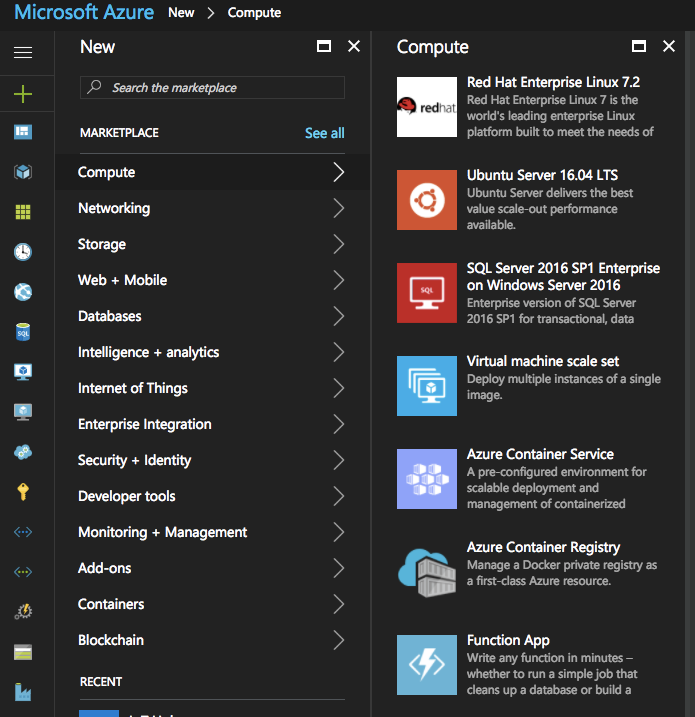The image size is (695, 717).
Task: Open the green grid All resources icon
Action: pos(23,212)
